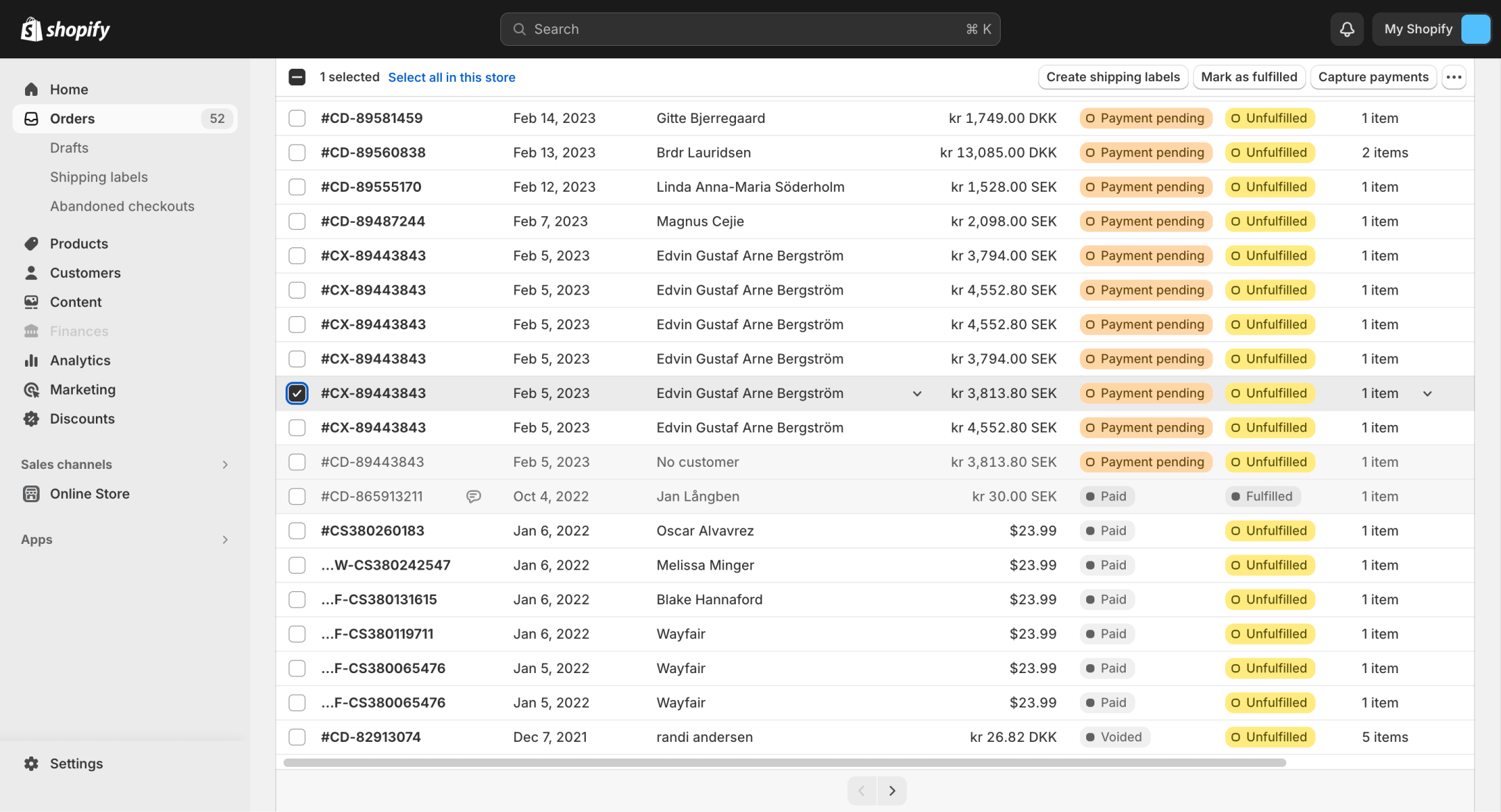This screenshot has width=1501, height=812.
Task: Open Abandoned checkouts submenu item
Action: (x=122, y=206)
